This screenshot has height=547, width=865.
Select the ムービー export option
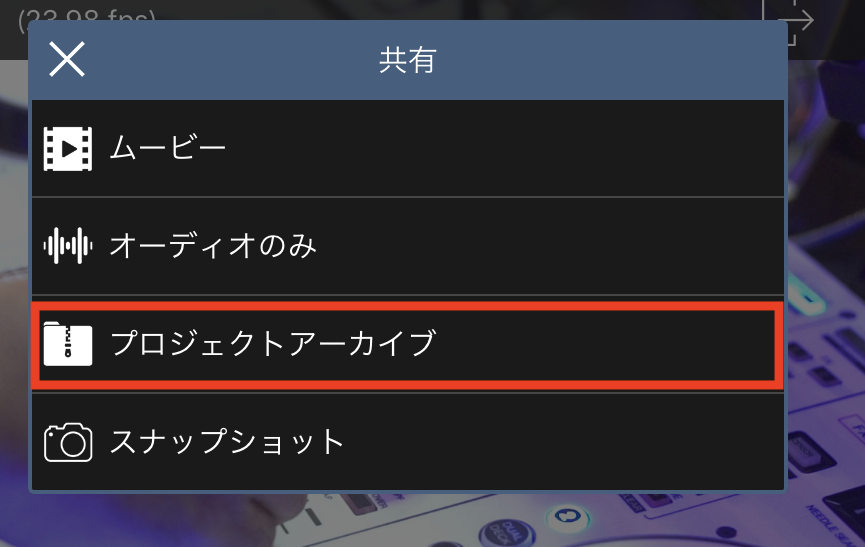pos(167,149)
